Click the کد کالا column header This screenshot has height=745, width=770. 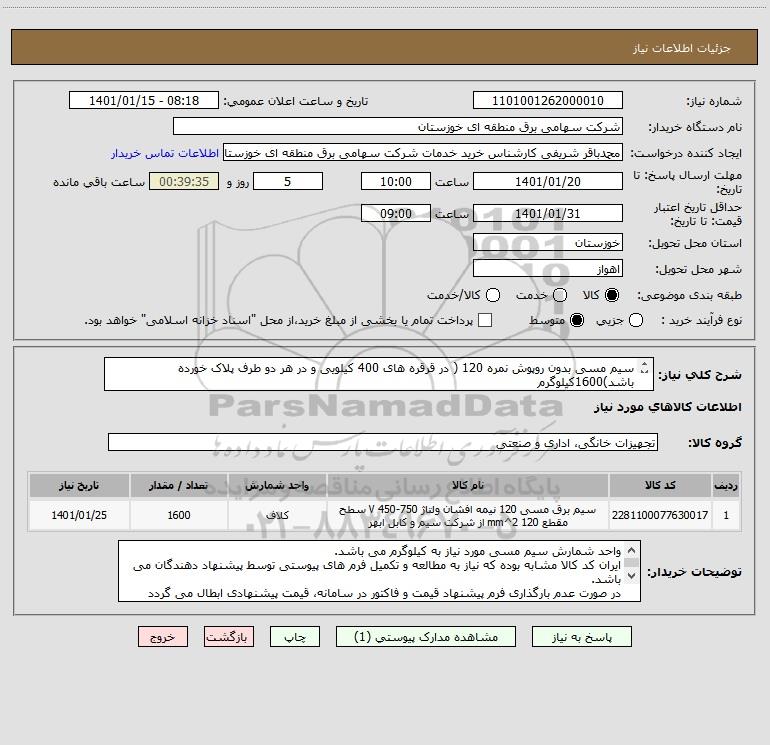[x=660, y=485]
